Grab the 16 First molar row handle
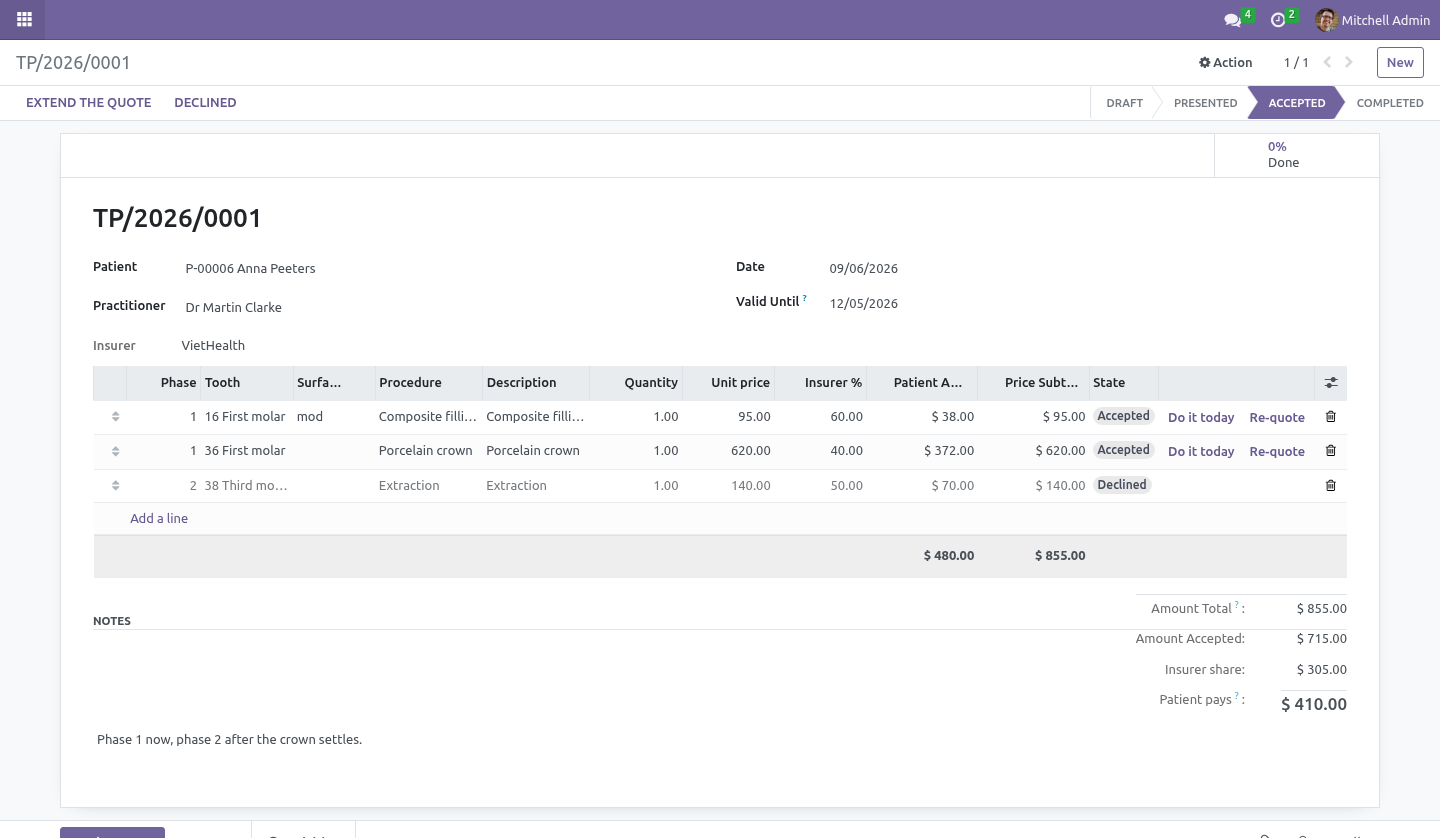 click(116, 417)
